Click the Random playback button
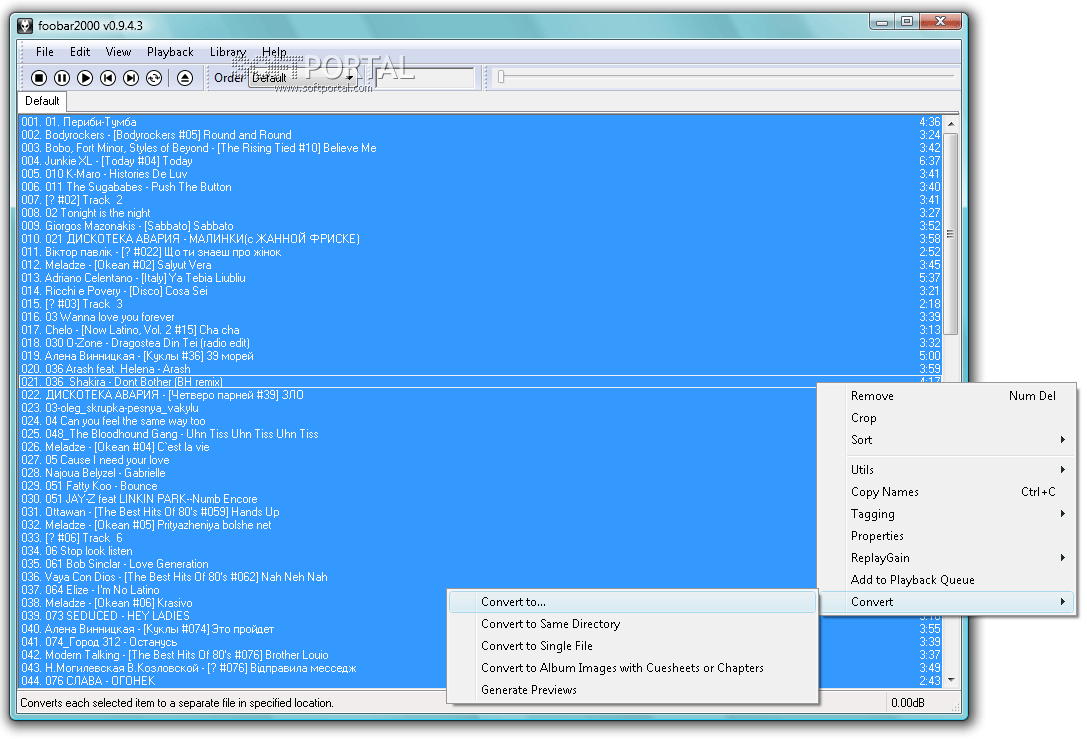This screenshot has height=739, width=1087. pyautogui.click(x=154, y=78)
